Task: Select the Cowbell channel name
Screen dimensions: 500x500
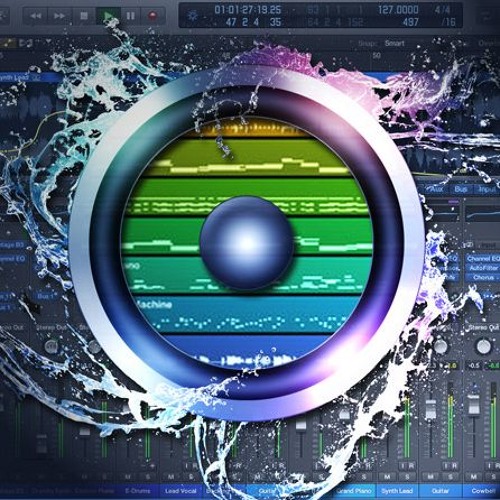Action: tap(483, 491)
